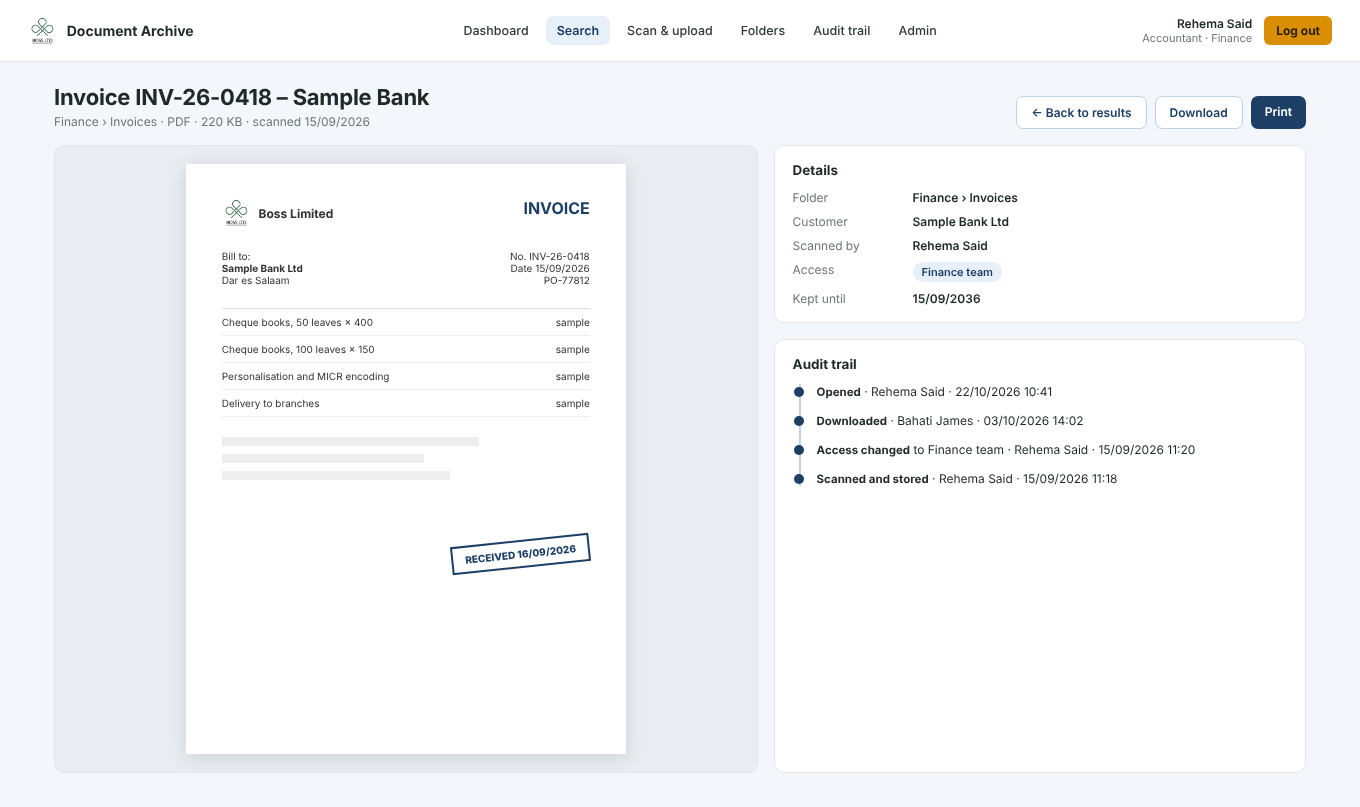View the Audit trail page
Image resolution: width=1360 pixels, height=807 pixels.
(842, 31)
